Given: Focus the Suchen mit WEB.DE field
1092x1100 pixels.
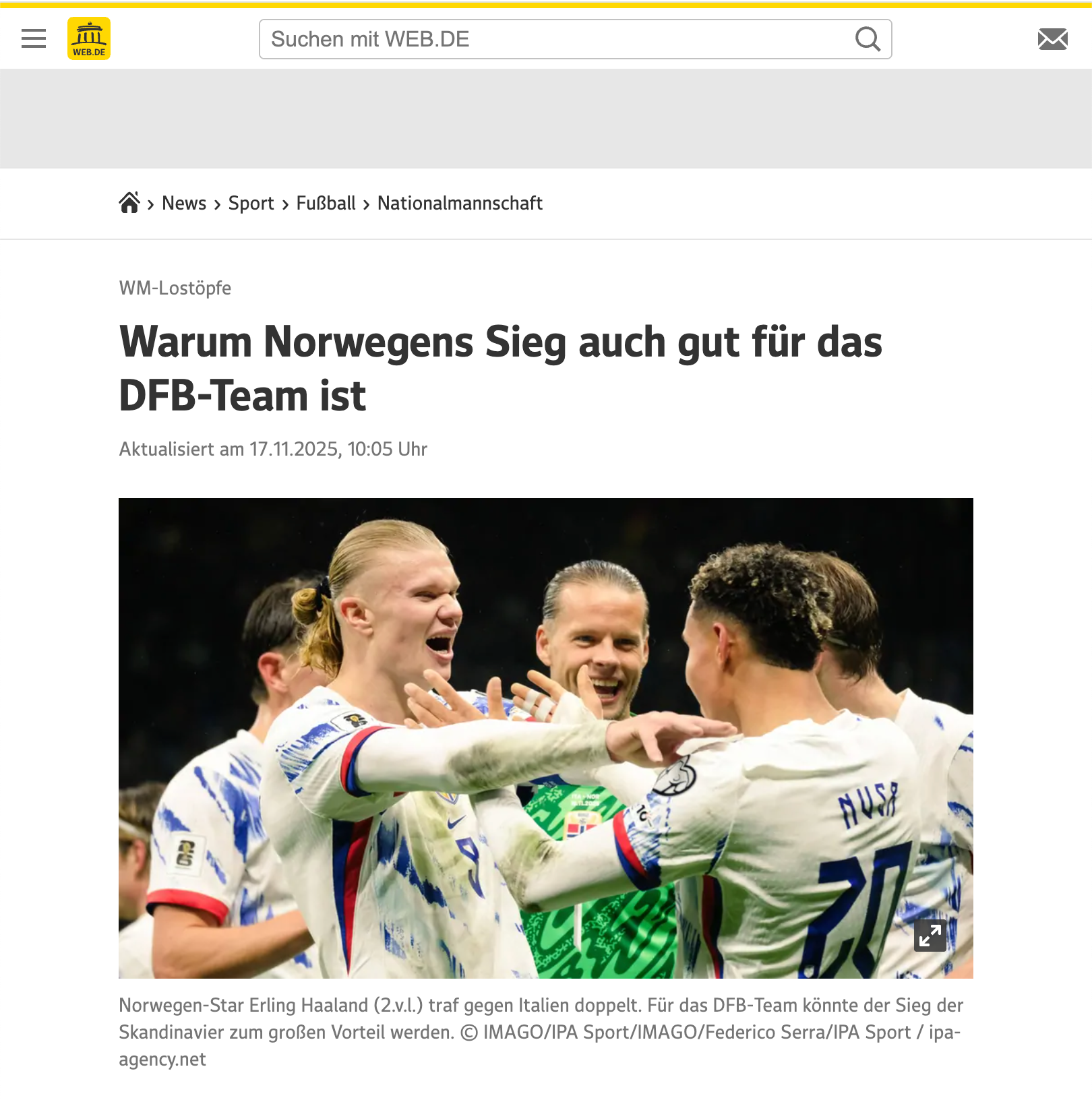Looking at the screenshot, I should tap(575, 39).
